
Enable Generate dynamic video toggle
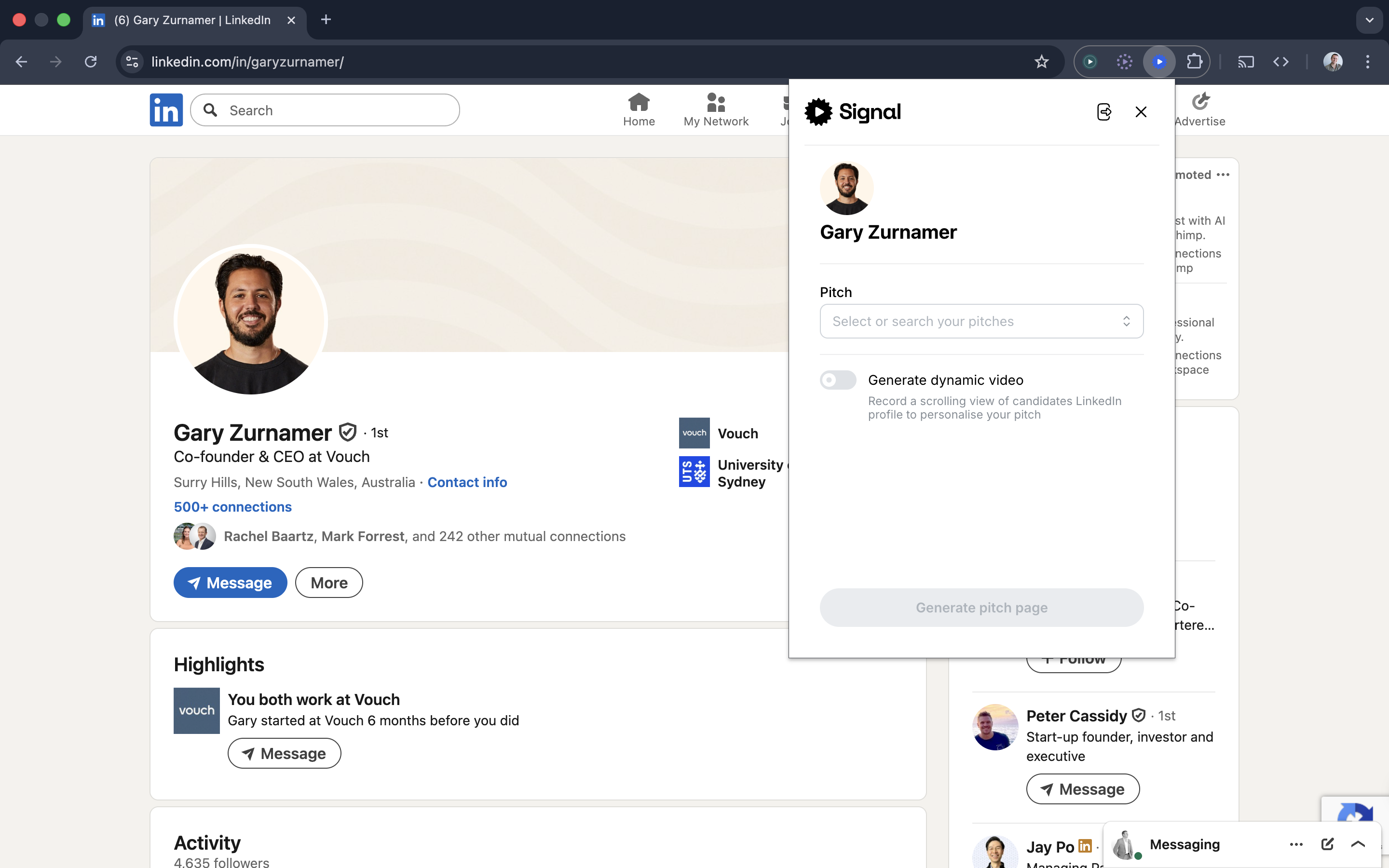pos(837,380)
